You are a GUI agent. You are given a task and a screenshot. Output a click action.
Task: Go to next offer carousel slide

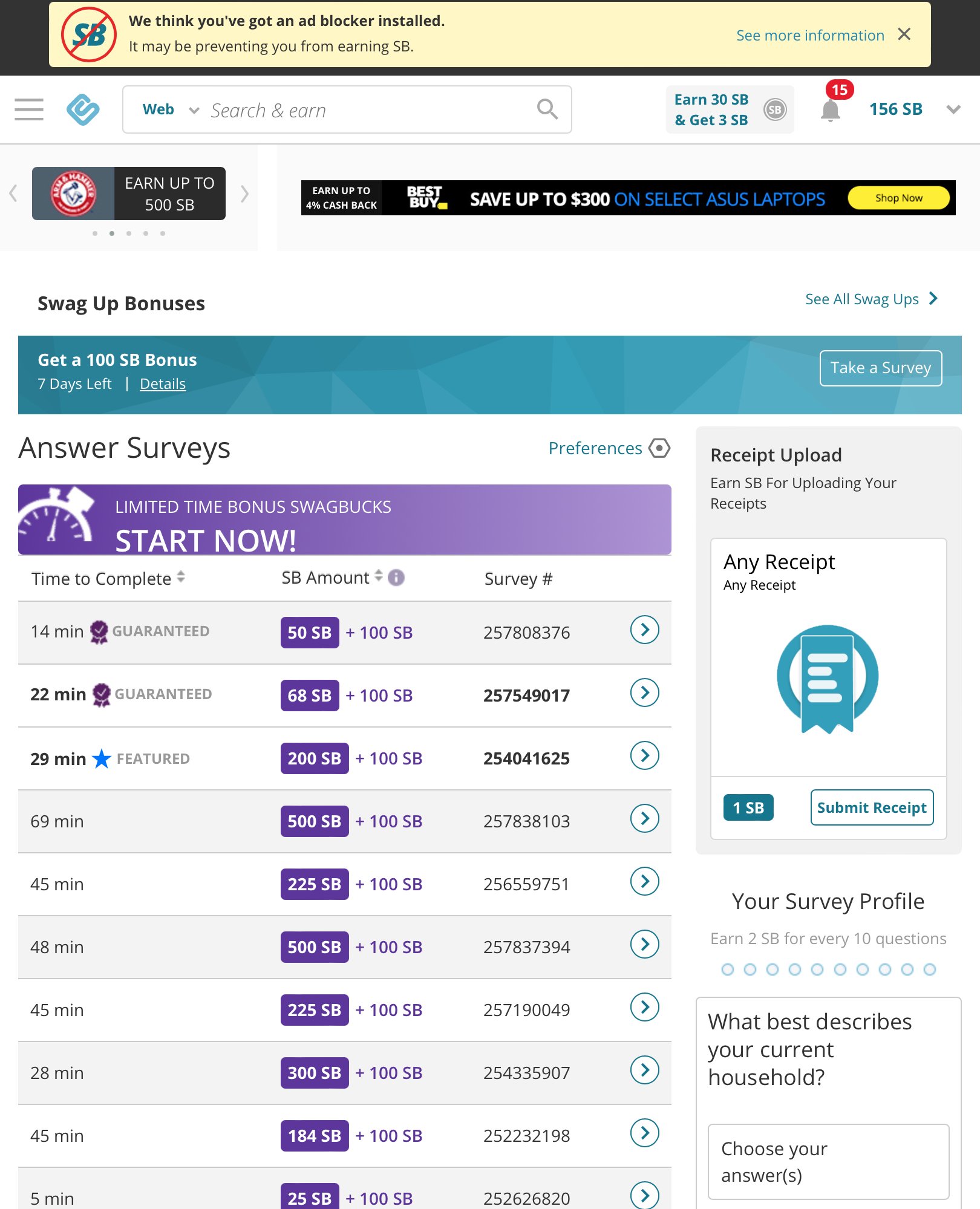(x=244, y=194)
